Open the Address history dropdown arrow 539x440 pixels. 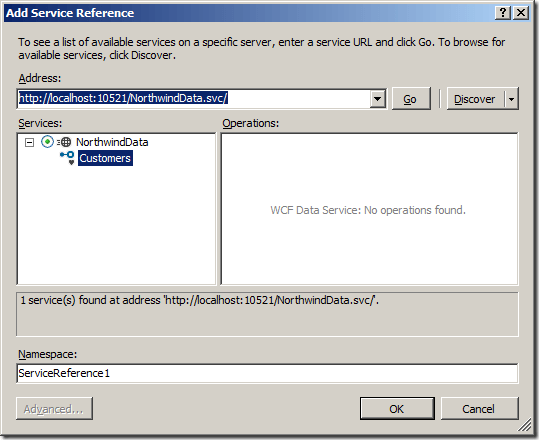click(x=378, y=99)
